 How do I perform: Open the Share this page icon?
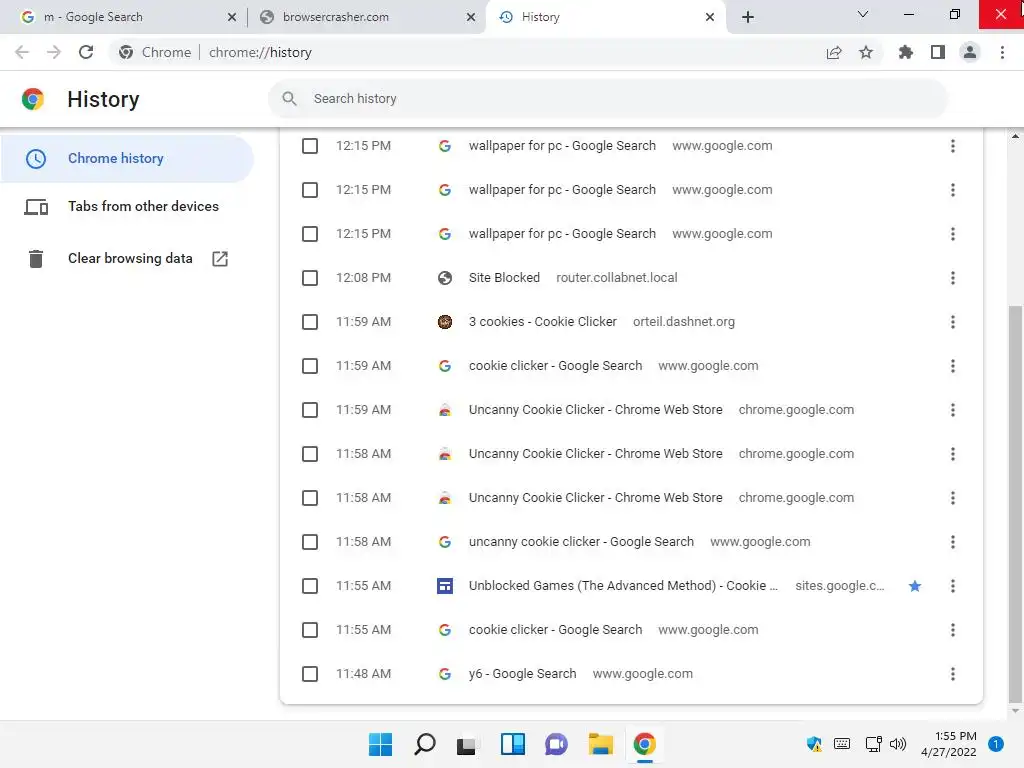click(x=834, y=52)
